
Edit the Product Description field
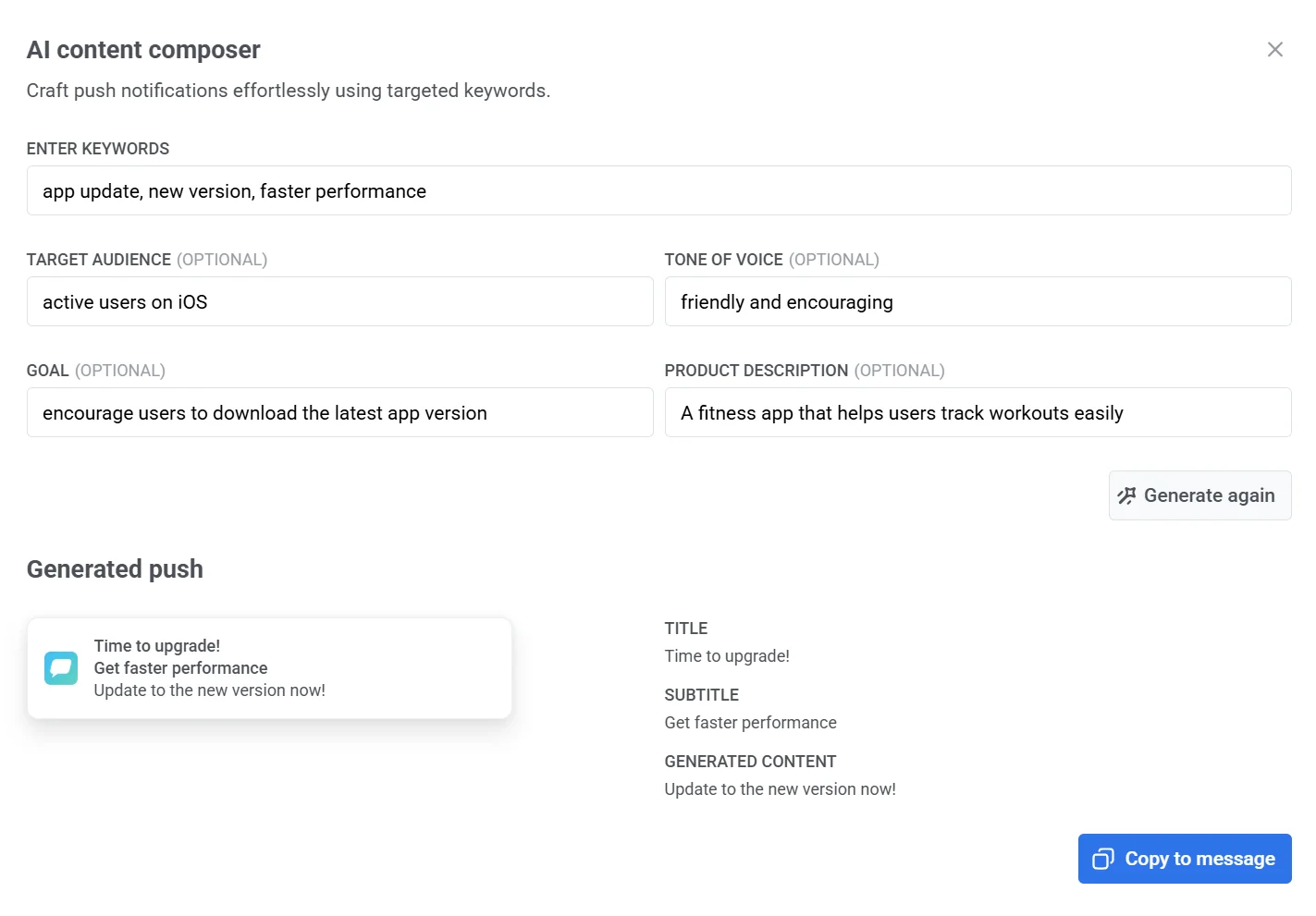click(x=978, y=413)
